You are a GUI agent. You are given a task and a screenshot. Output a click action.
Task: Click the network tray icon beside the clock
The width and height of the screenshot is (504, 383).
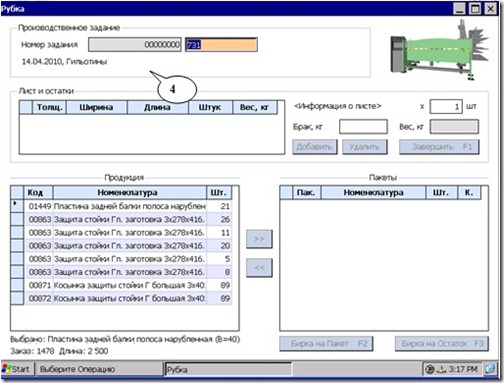pyautogui.click(x=441, y=369)
